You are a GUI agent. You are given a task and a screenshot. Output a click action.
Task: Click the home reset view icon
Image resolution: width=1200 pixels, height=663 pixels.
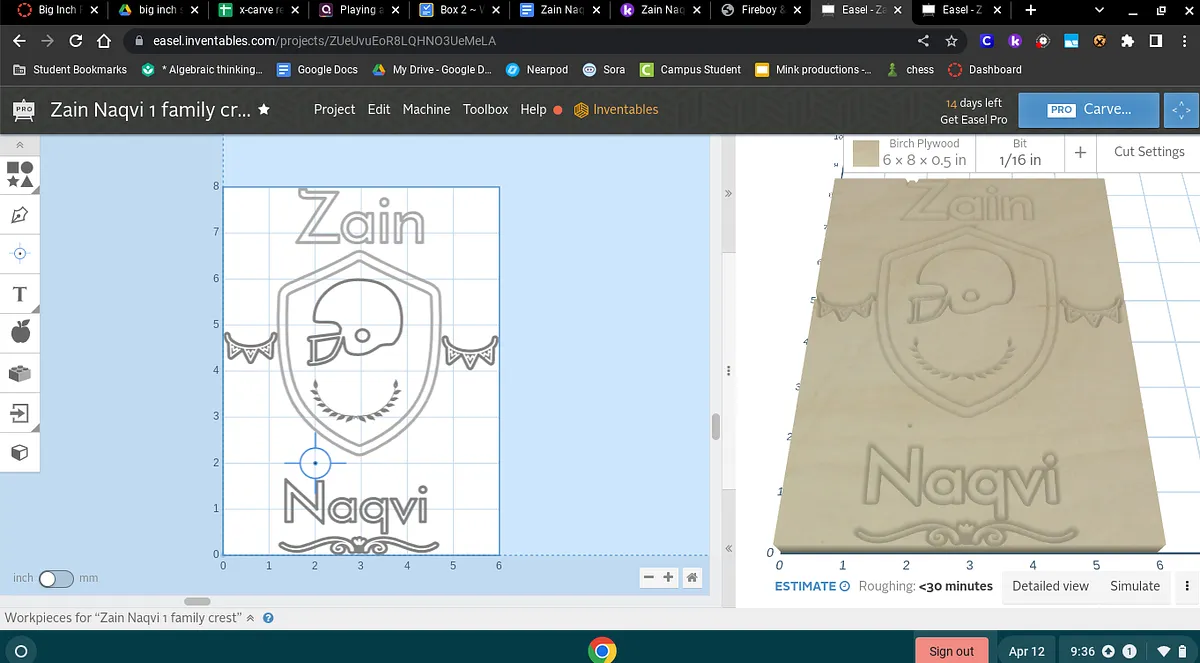(691, 577)
